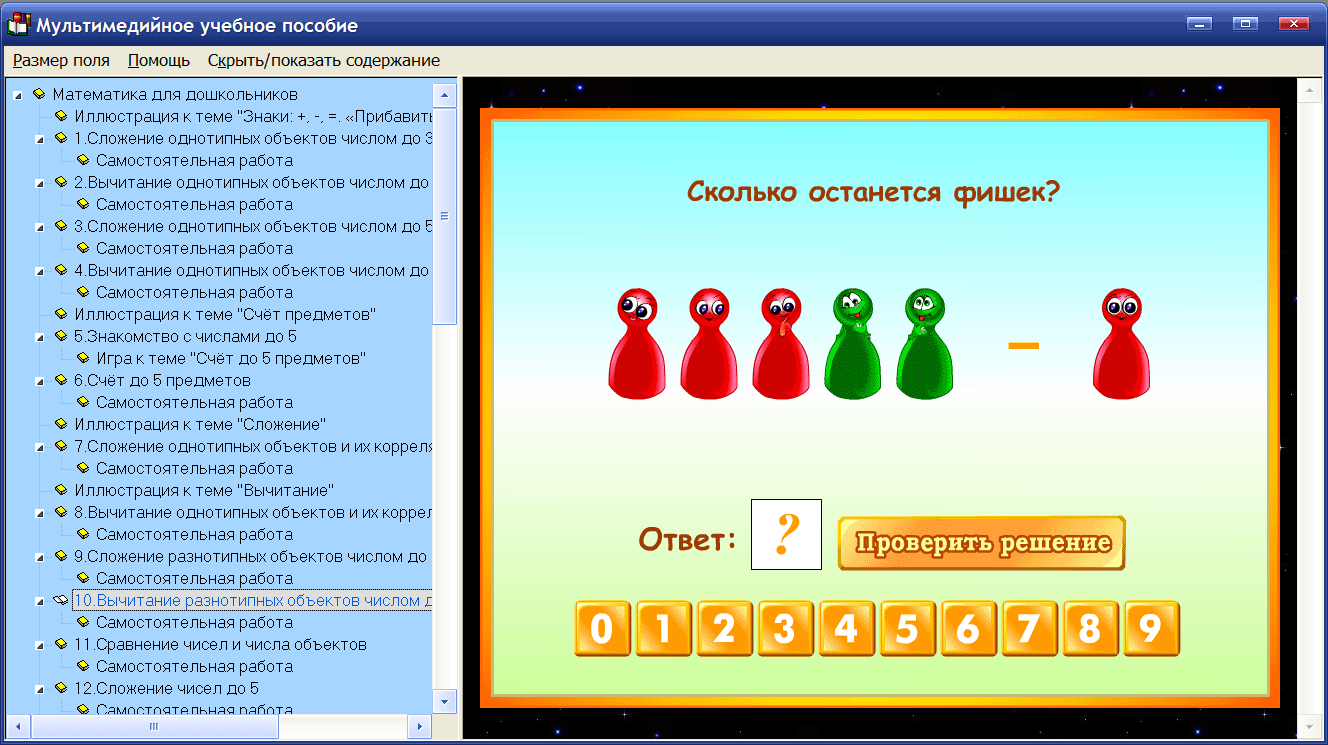Open Самостоятельная работа under item 3
The height and width of the screenshot is (745, 1328).
point(194,248)
